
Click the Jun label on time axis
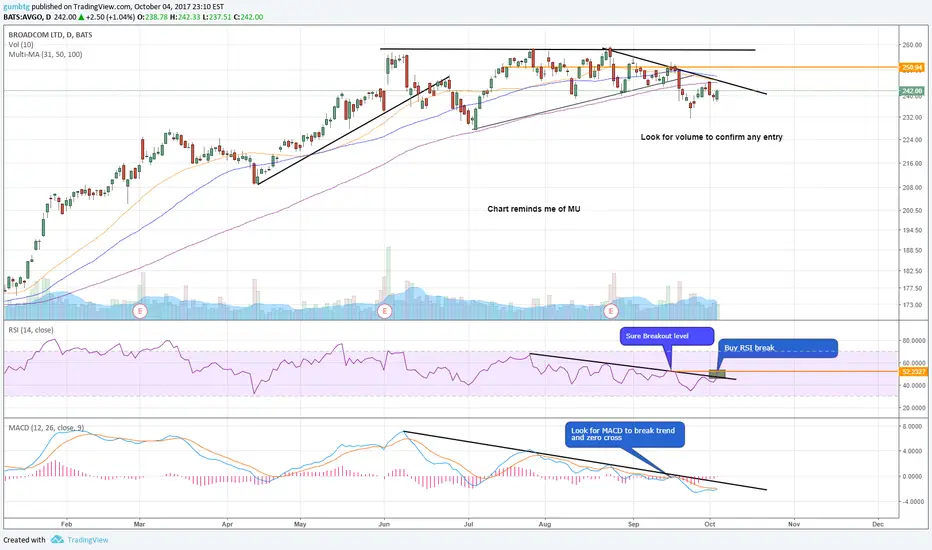(384, 524)
